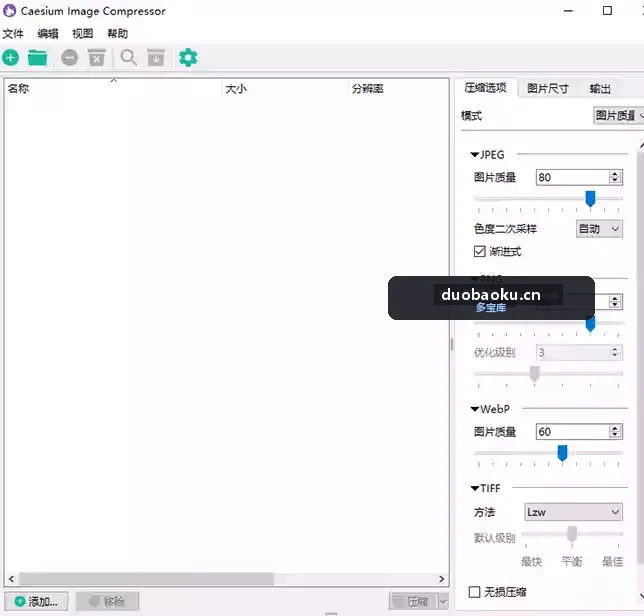Click the splitter handle between list and options panel
This screenshot has width=644, height=616.
[452, 344]
